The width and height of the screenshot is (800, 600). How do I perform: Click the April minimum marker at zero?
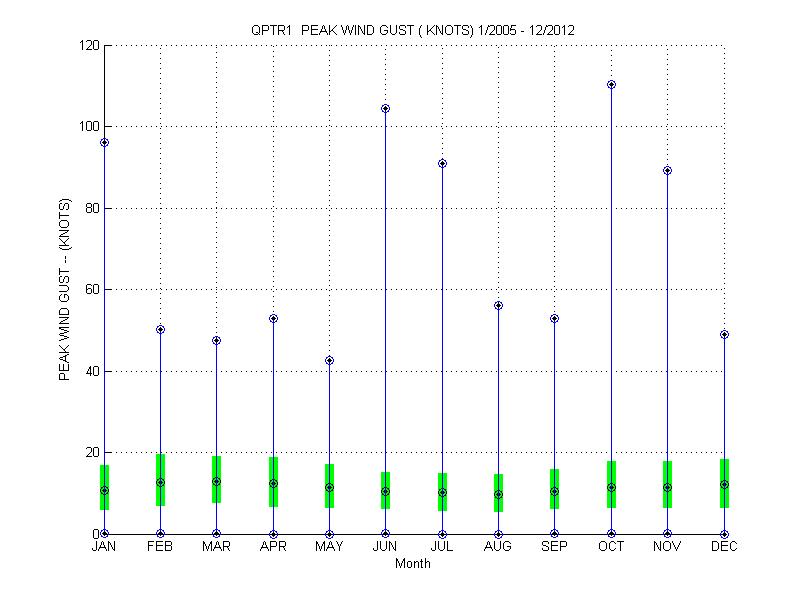tap(273, 534)
